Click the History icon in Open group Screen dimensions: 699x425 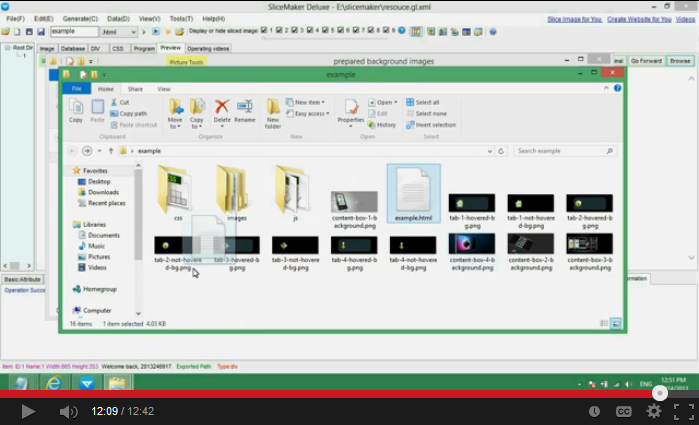click(382, 125)
